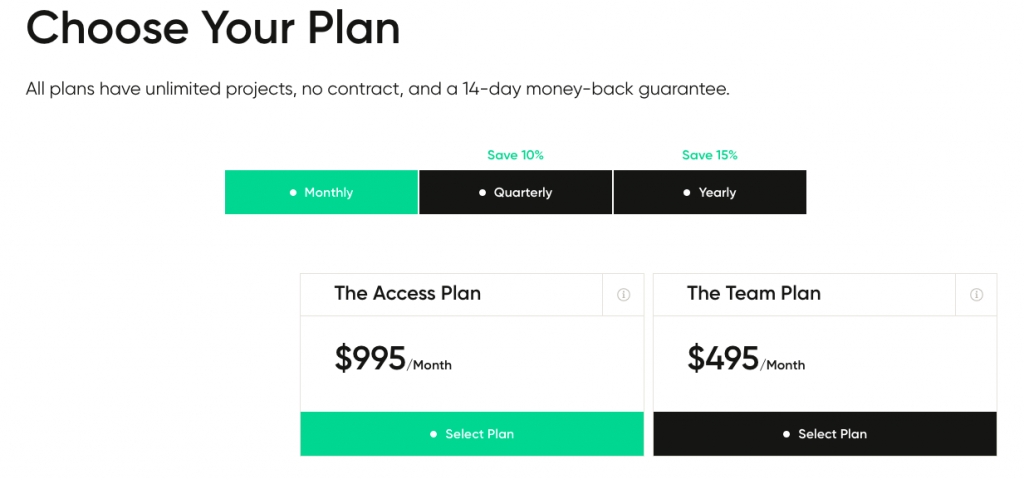1024x479 pixels.
Task: Open the Access Plan info icon
Action: click(623, 295)
